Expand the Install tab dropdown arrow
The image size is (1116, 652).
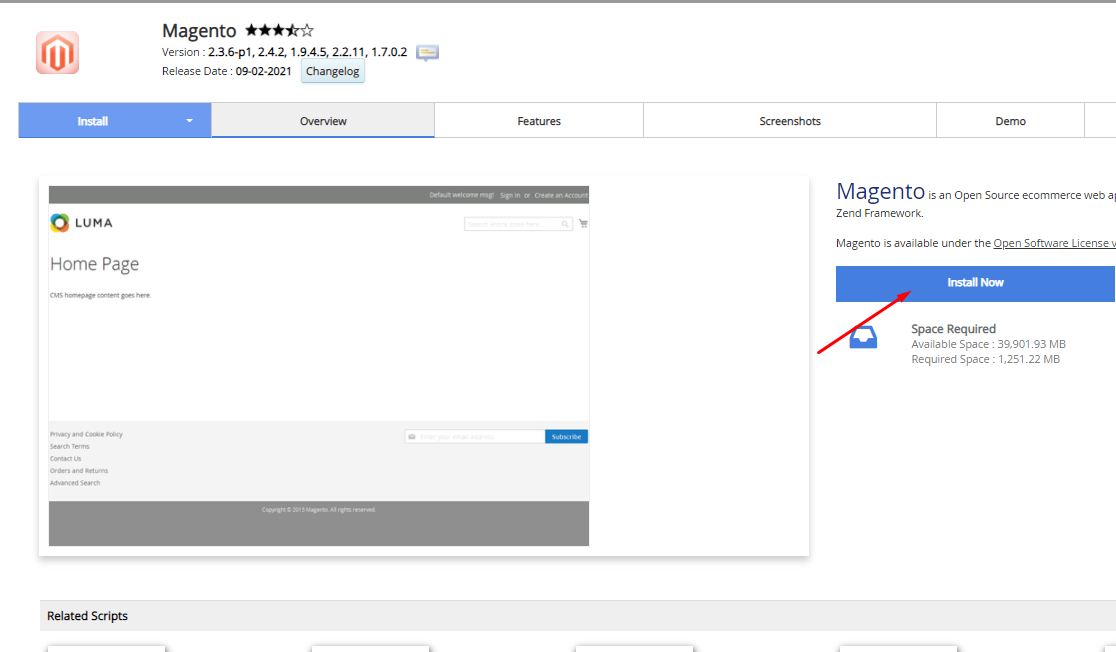pyautogui.click(x=189, y=121)
